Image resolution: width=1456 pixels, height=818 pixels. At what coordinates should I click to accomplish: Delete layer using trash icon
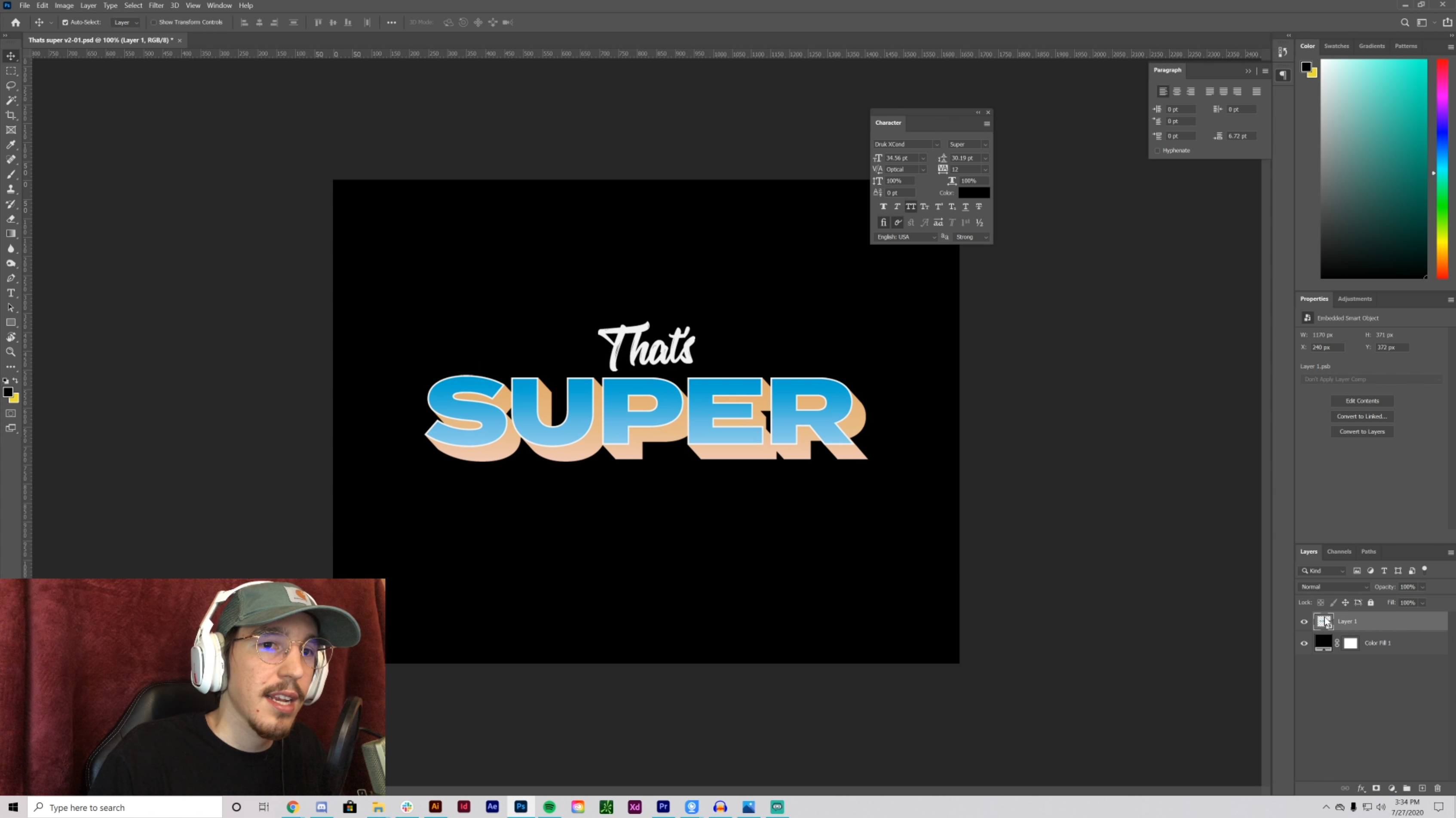(x=1438, y=788)
